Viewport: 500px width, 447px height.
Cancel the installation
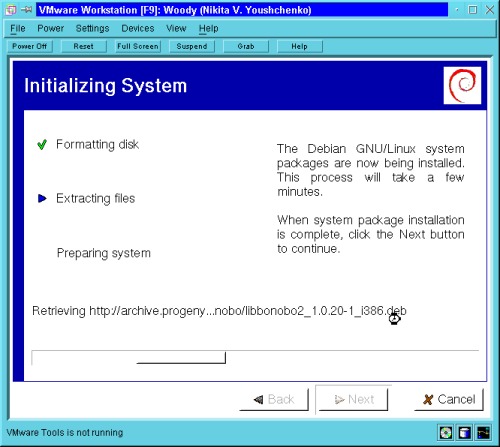pos(449,399)
